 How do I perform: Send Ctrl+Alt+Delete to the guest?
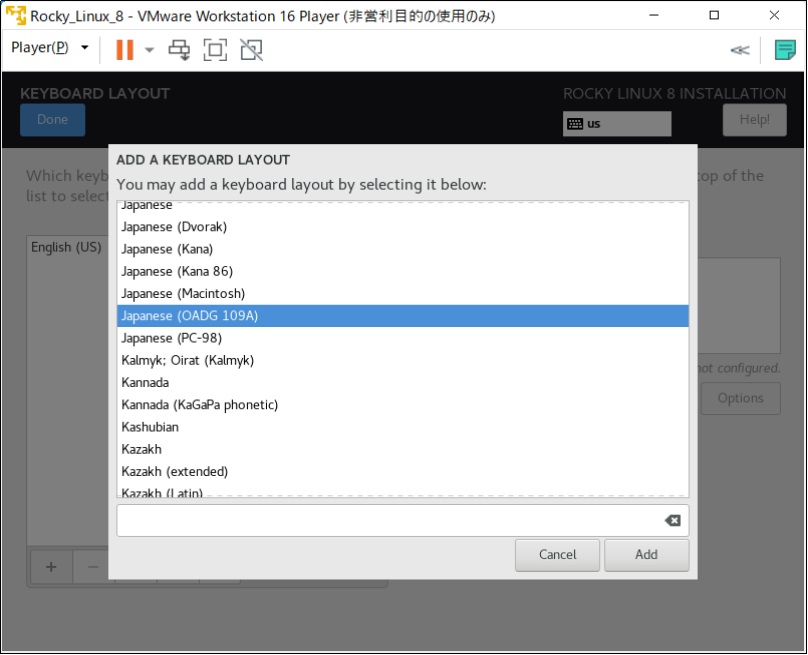(x=179, y=48)
